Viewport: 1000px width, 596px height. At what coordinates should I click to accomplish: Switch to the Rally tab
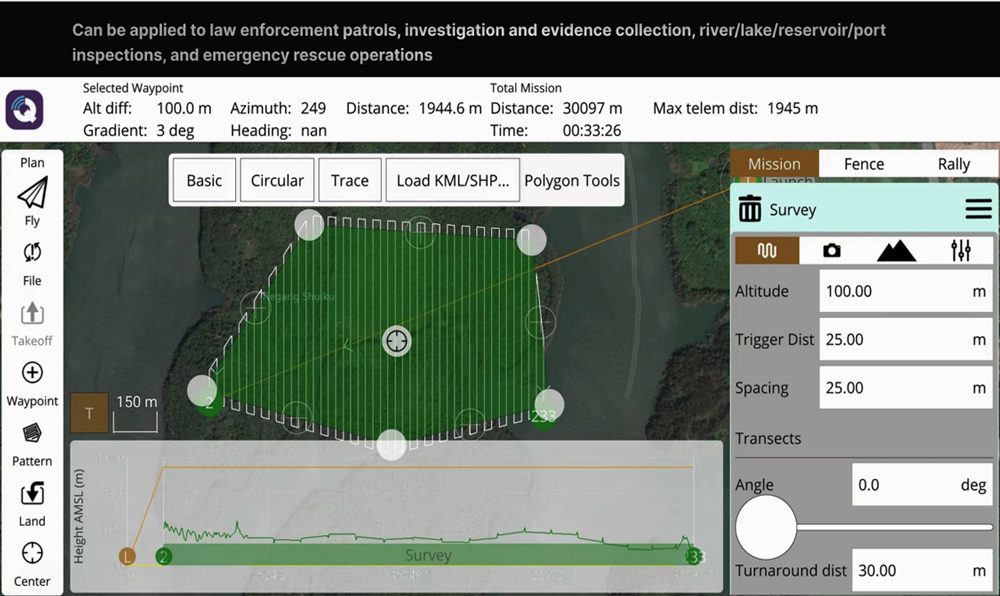(953, 164)
